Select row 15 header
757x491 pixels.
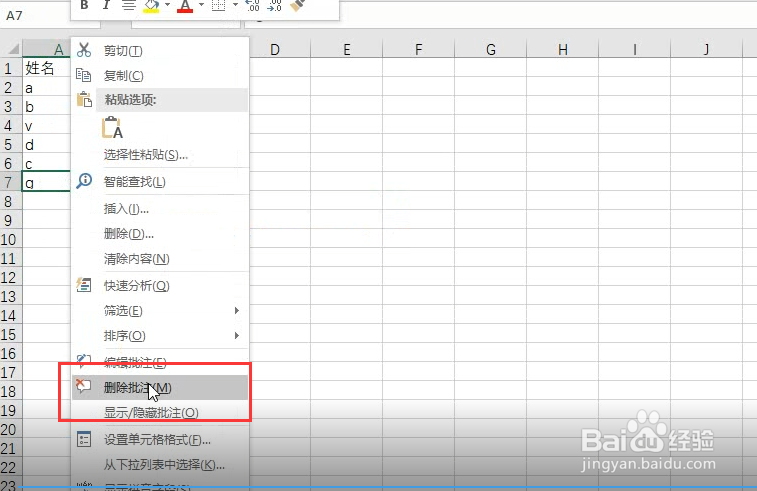coord(9,335)
